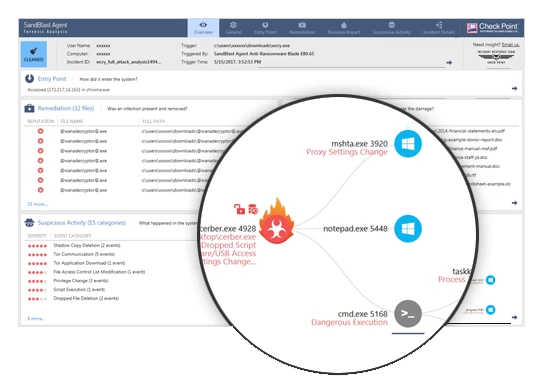
Task: Click the Proxy Settings Change label
Action: [x=347, y=152]
